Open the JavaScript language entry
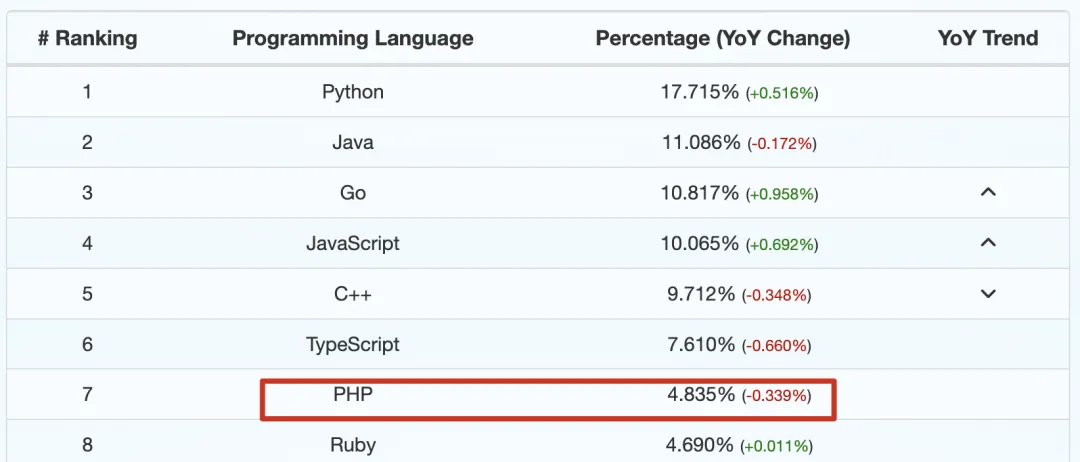1080x462 pixels. click(x=353, y=243)
